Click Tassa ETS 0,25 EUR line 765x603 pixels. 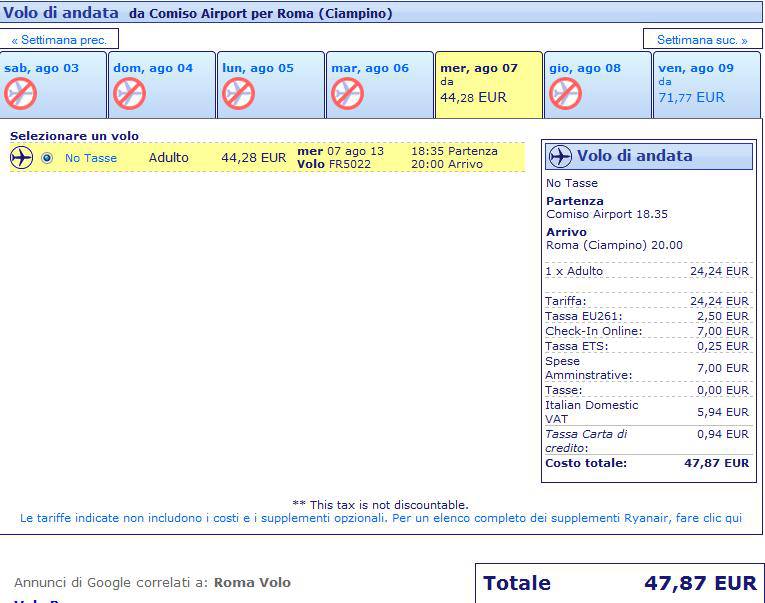coord(647,346)
